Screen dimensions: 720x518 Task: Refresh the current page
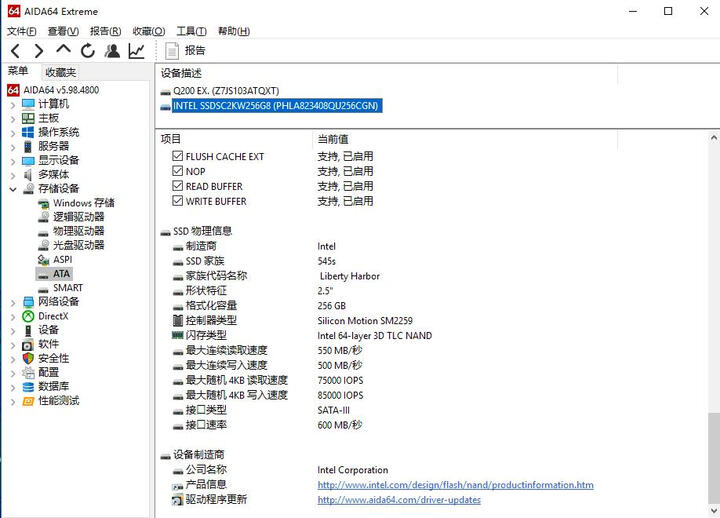pos(88,51)
